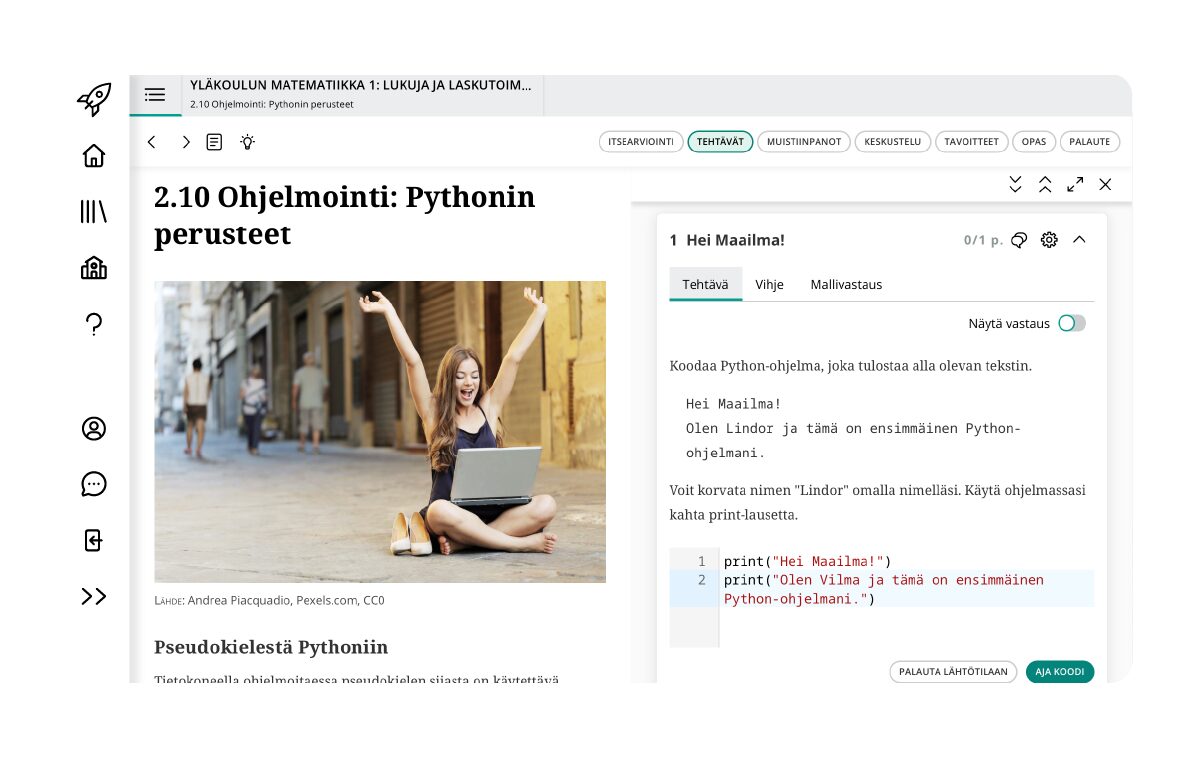
Task: Open help question mark icon
Action: [94, 324]
